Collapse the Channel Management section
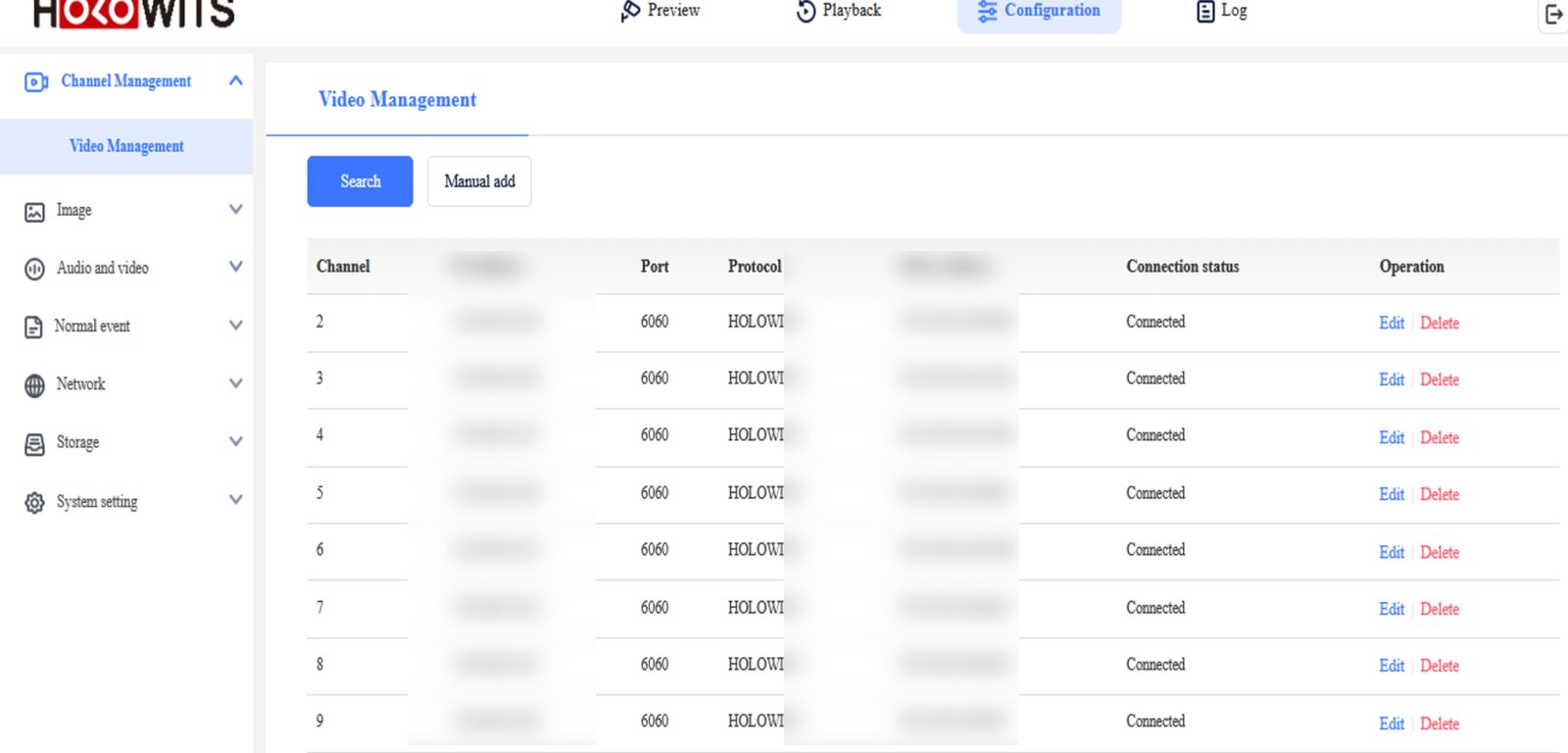Viewport: 1568px width, 753px height. pos(235,81)
